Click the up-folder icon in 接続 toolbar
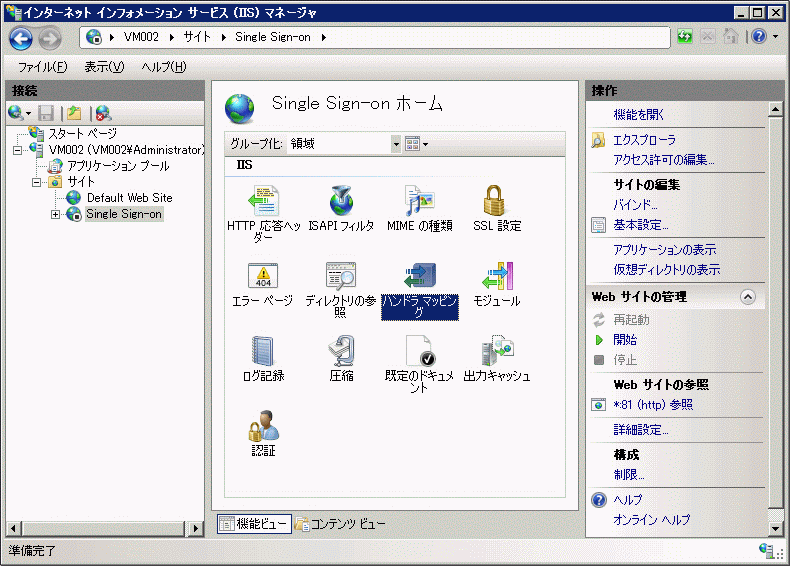Screen dimensions: 790x566 tap(75, 113)
